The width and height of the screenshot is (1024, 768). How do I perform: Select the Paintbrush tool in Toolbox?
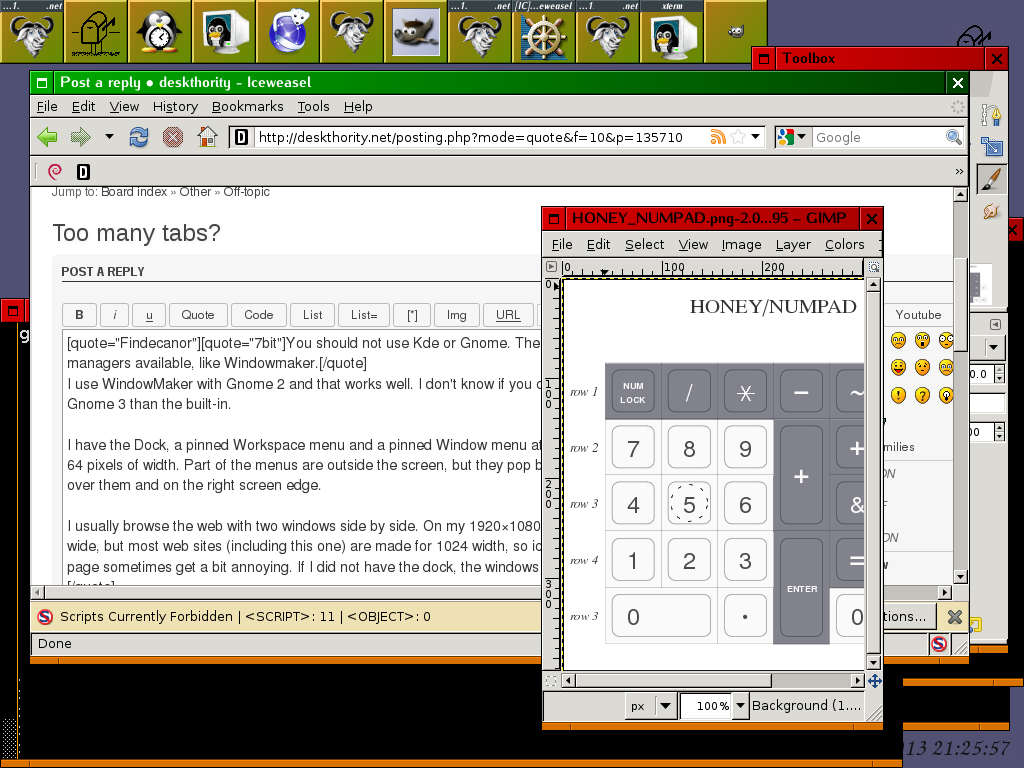coord(990,180)
